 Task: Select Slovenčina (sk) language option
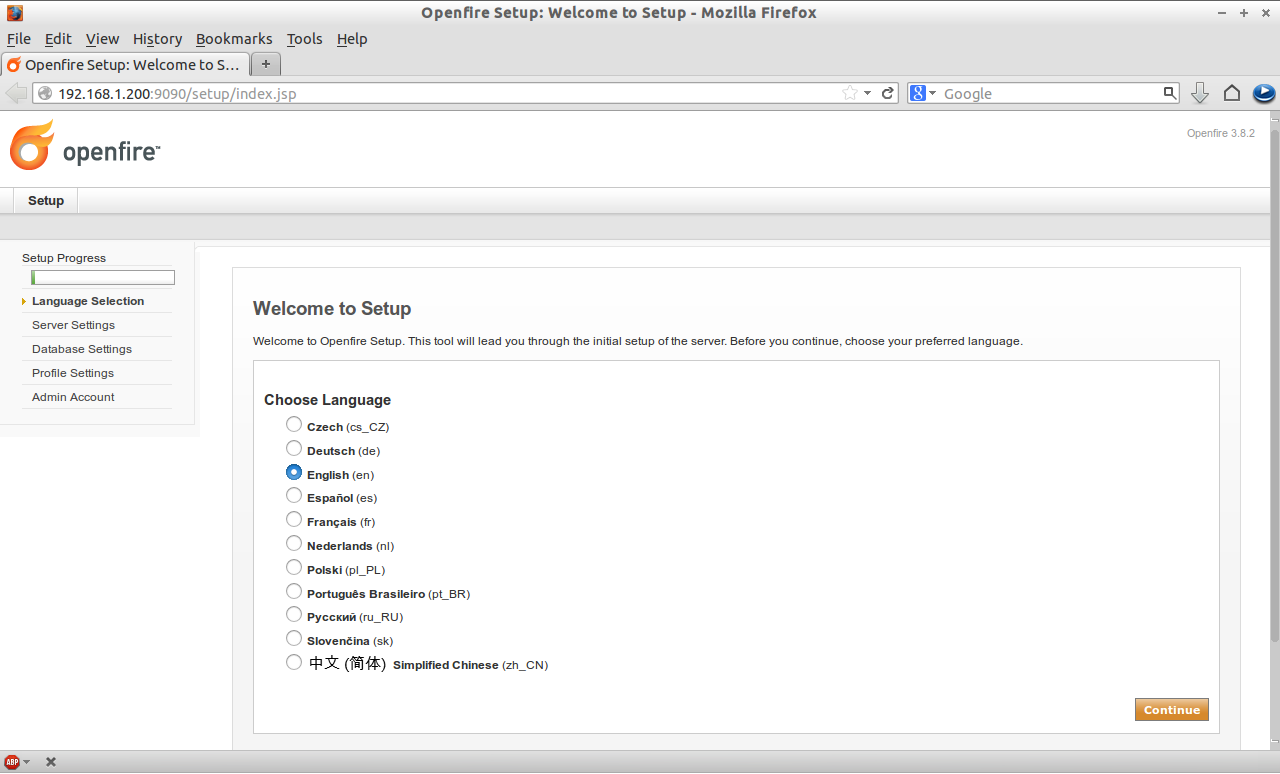(294, 639)
